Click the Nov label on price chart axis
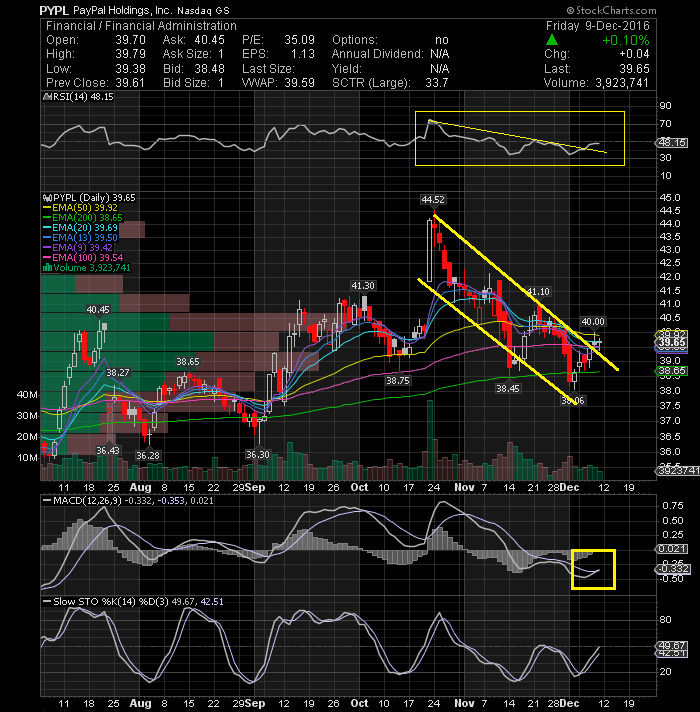This screenshot has height=712, width=700. click(x=464, y=487)
